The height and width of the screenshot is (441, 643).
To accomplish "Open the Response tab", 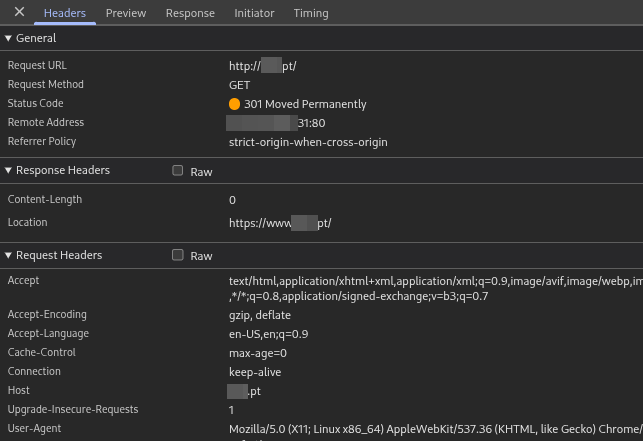I will point(190,13).
